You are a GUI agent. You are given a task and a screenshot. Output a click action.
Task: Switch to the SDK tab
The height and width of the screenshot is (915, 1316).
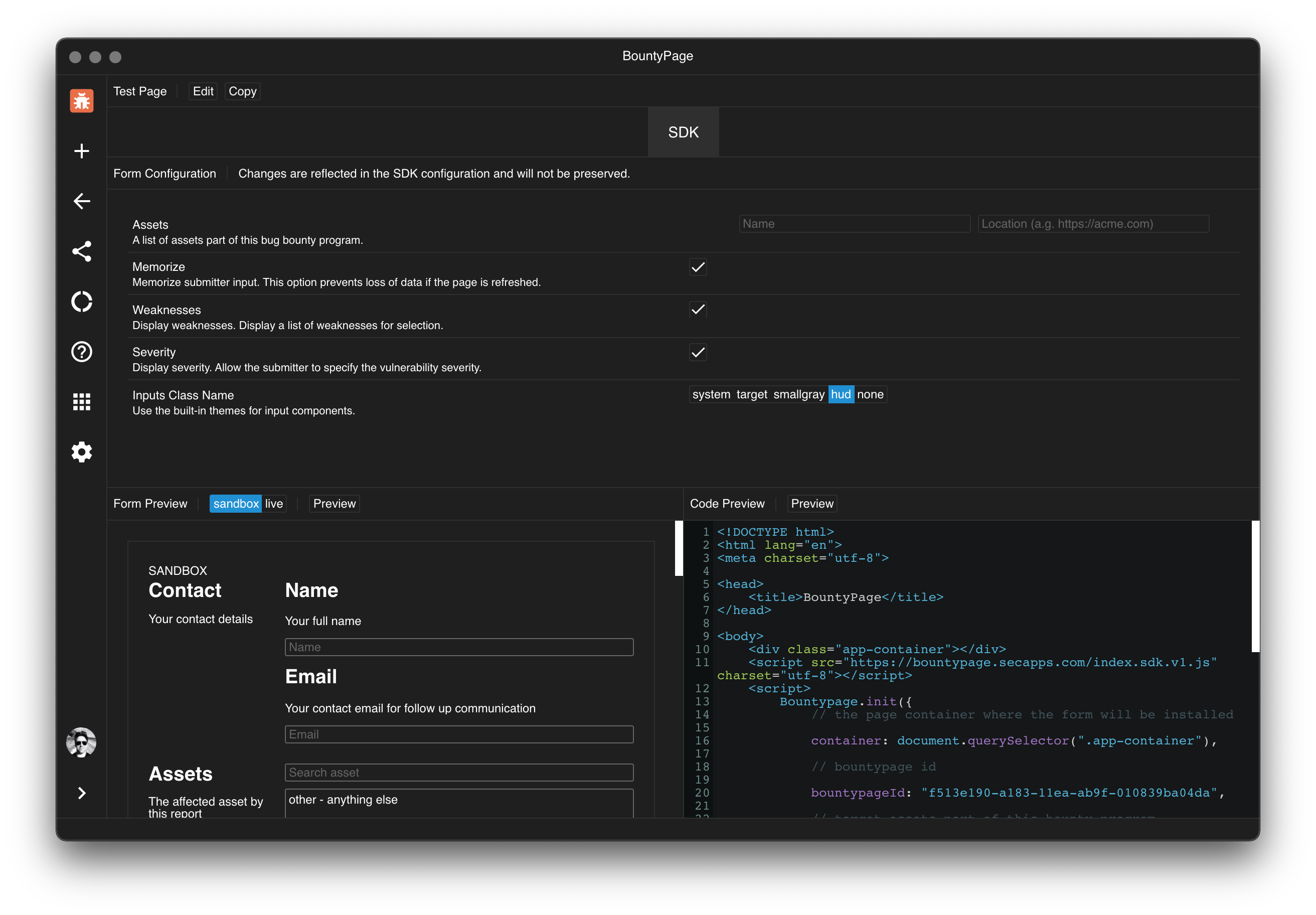[x=683, y=132]
